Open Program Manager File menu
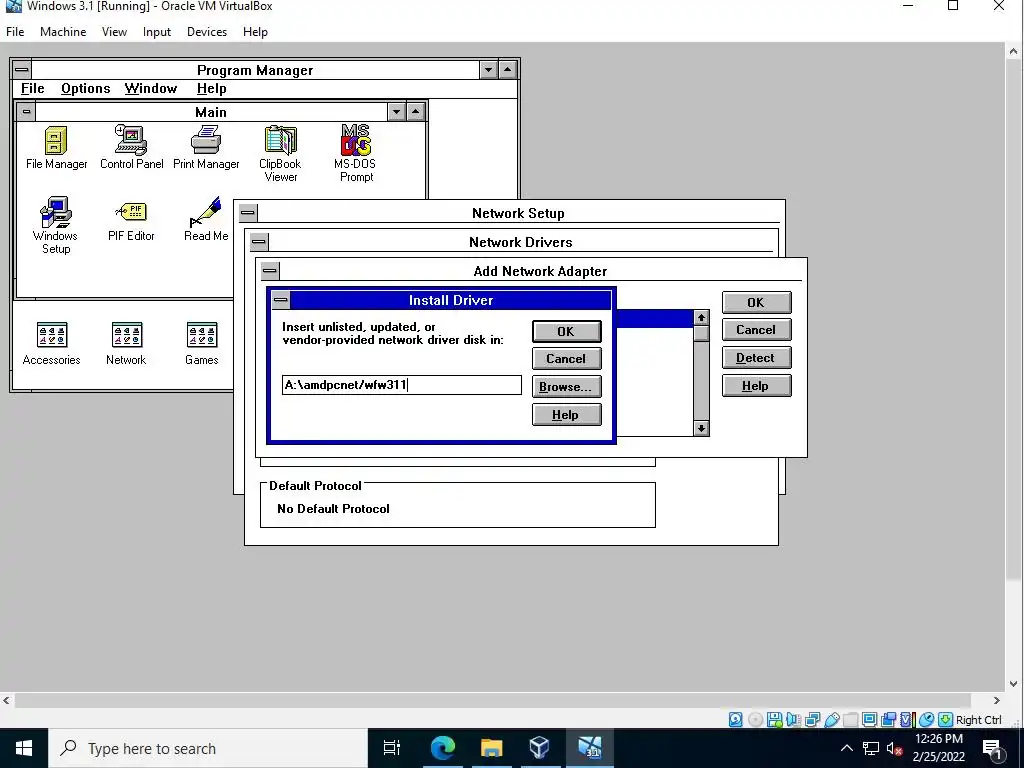This screenshot has height=768, width=1024. click(x=33, y=89)
